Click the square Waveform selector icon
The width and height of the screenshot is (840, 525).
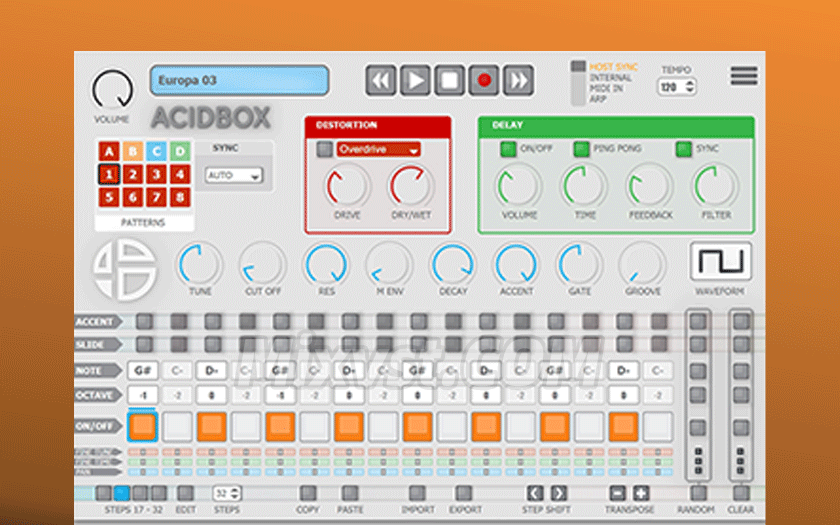720,262
